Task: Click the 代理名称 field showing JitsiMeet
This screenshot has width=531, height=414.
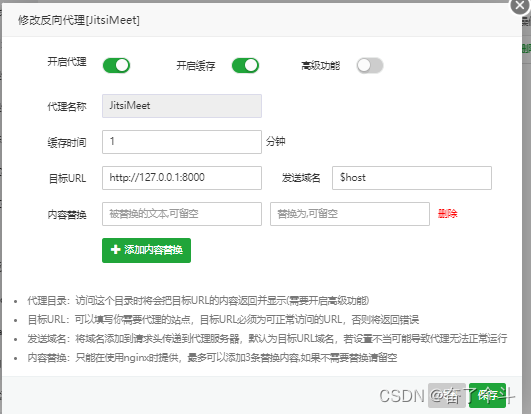Action: 182,106
